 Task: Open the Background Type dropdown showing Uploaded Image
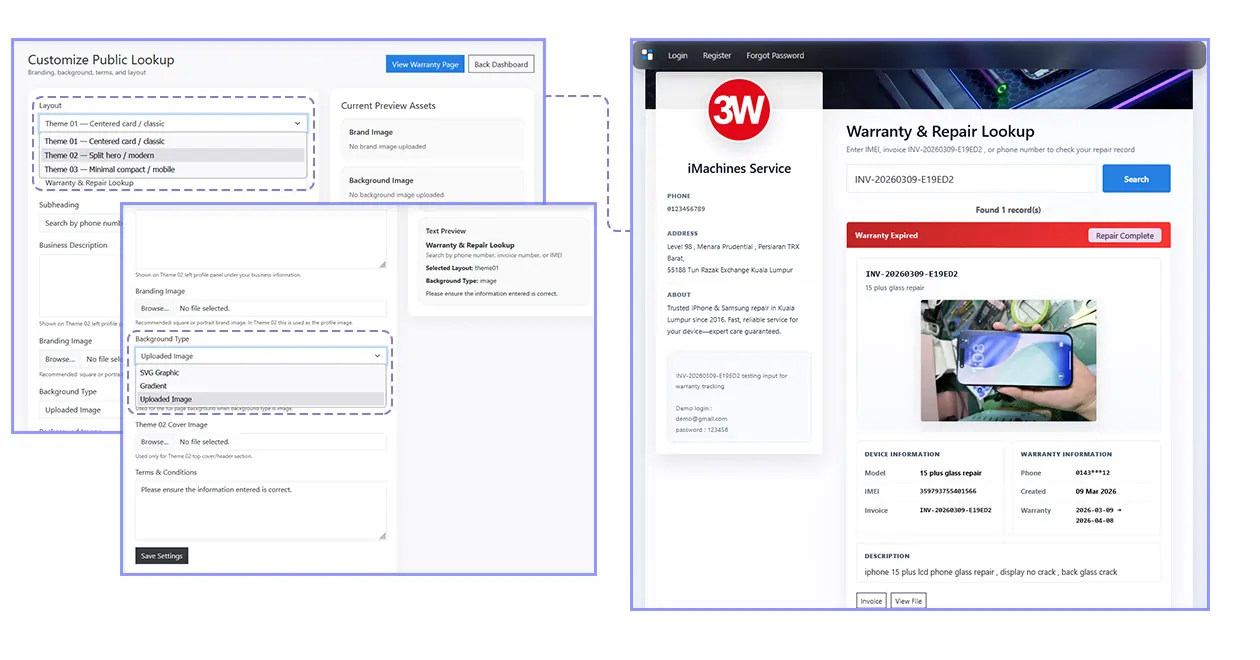260,356
